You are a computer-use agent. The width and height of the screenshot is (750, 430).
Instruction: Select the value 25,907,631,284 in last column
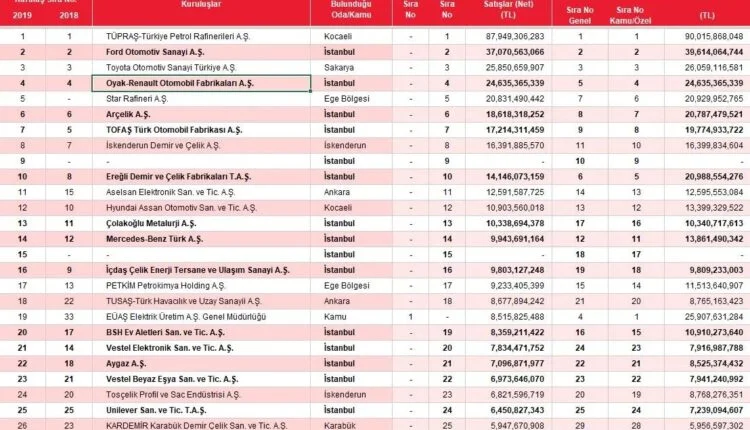pyautogui.click(x=714, y=317)
